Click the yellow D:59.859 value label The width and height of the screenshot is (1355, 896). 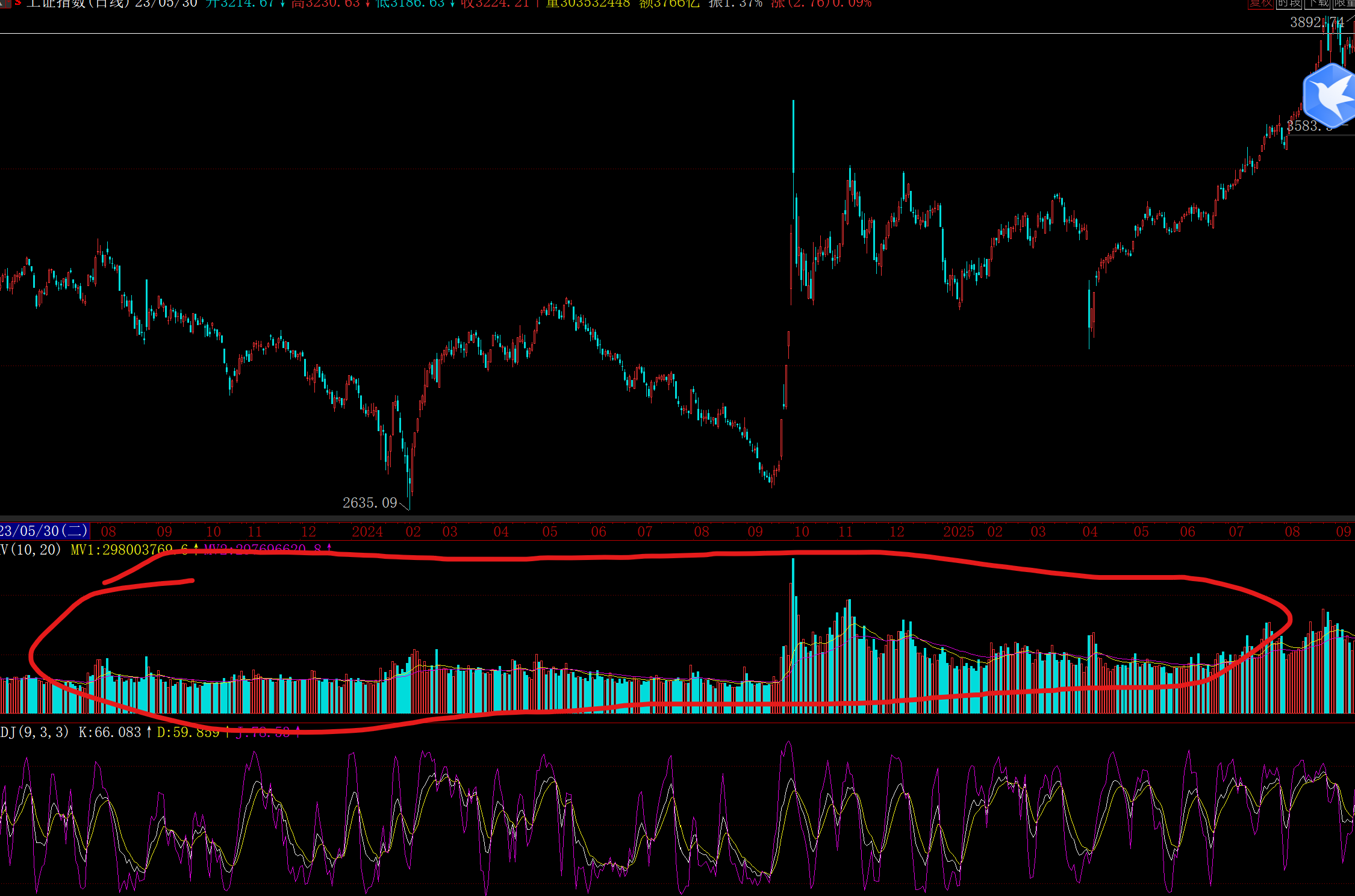188,732
